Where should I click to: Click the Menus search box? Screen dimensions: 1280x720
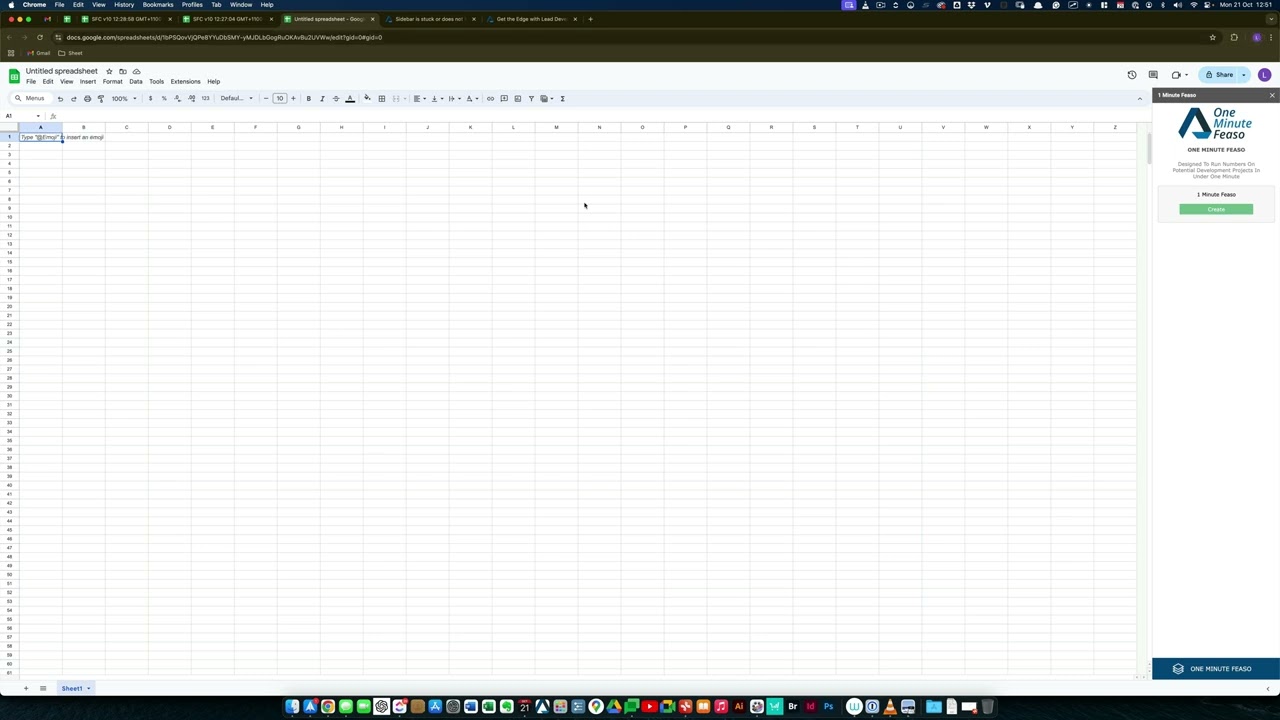coord(30,98)
